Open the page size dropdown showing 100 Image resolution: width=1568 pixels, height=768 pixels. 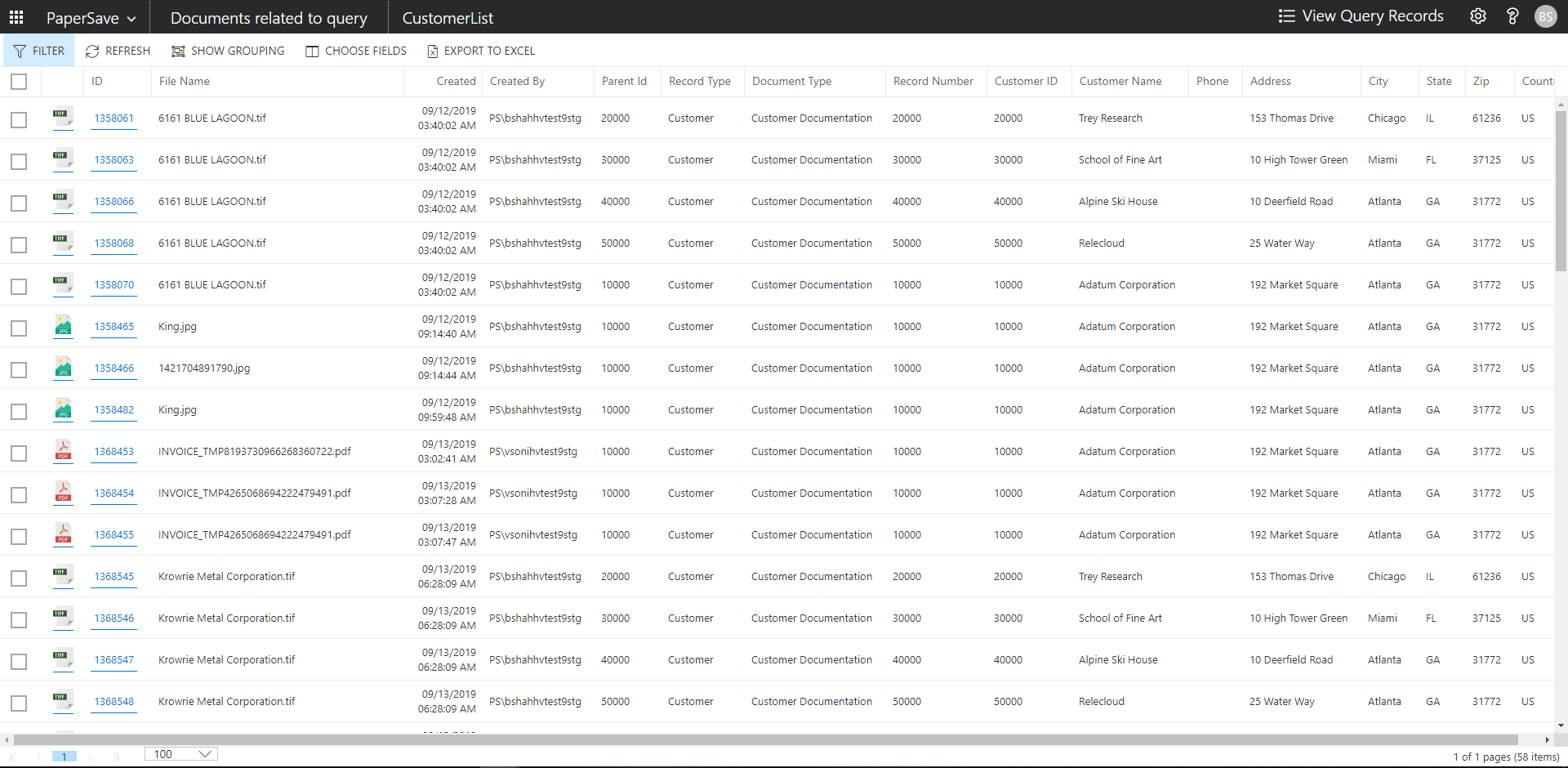point(180,754)
